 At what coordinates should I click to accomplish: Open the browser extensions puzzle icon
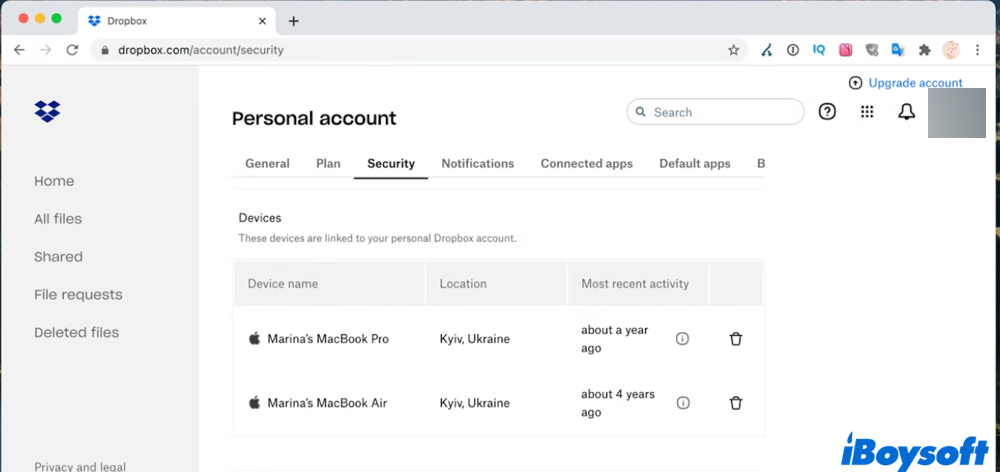[x=924, y=50]
